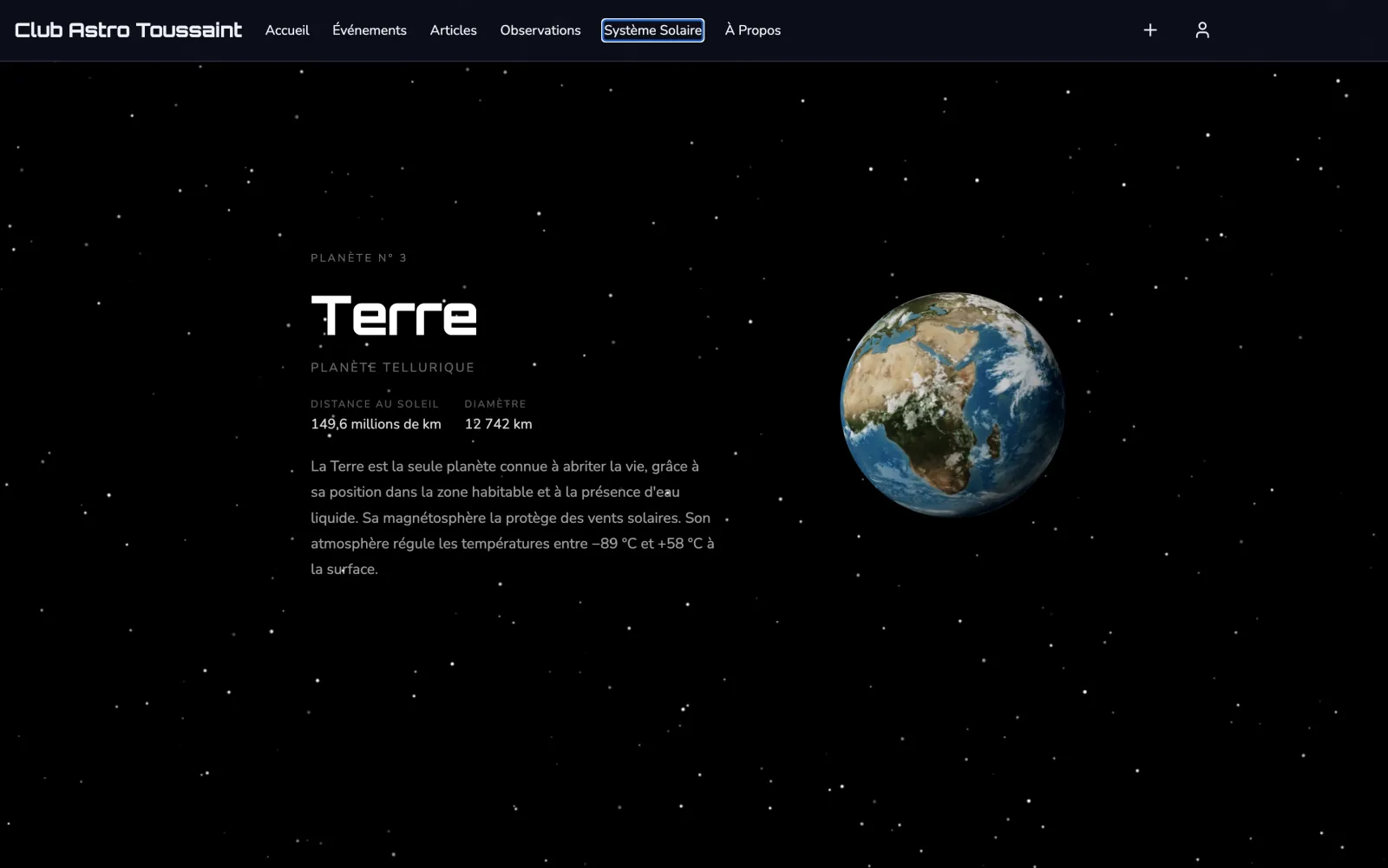This screenshot has height=868, width=1388.
Task: Click the DIAMÈTRE label
Action: point(495,404)
